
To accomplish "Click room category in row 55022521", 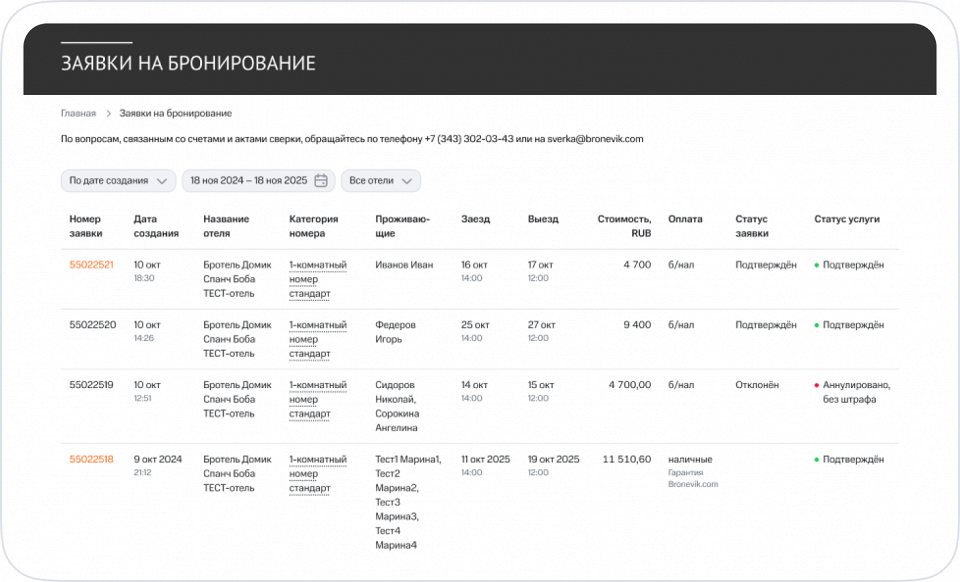I will pos(318,279).
